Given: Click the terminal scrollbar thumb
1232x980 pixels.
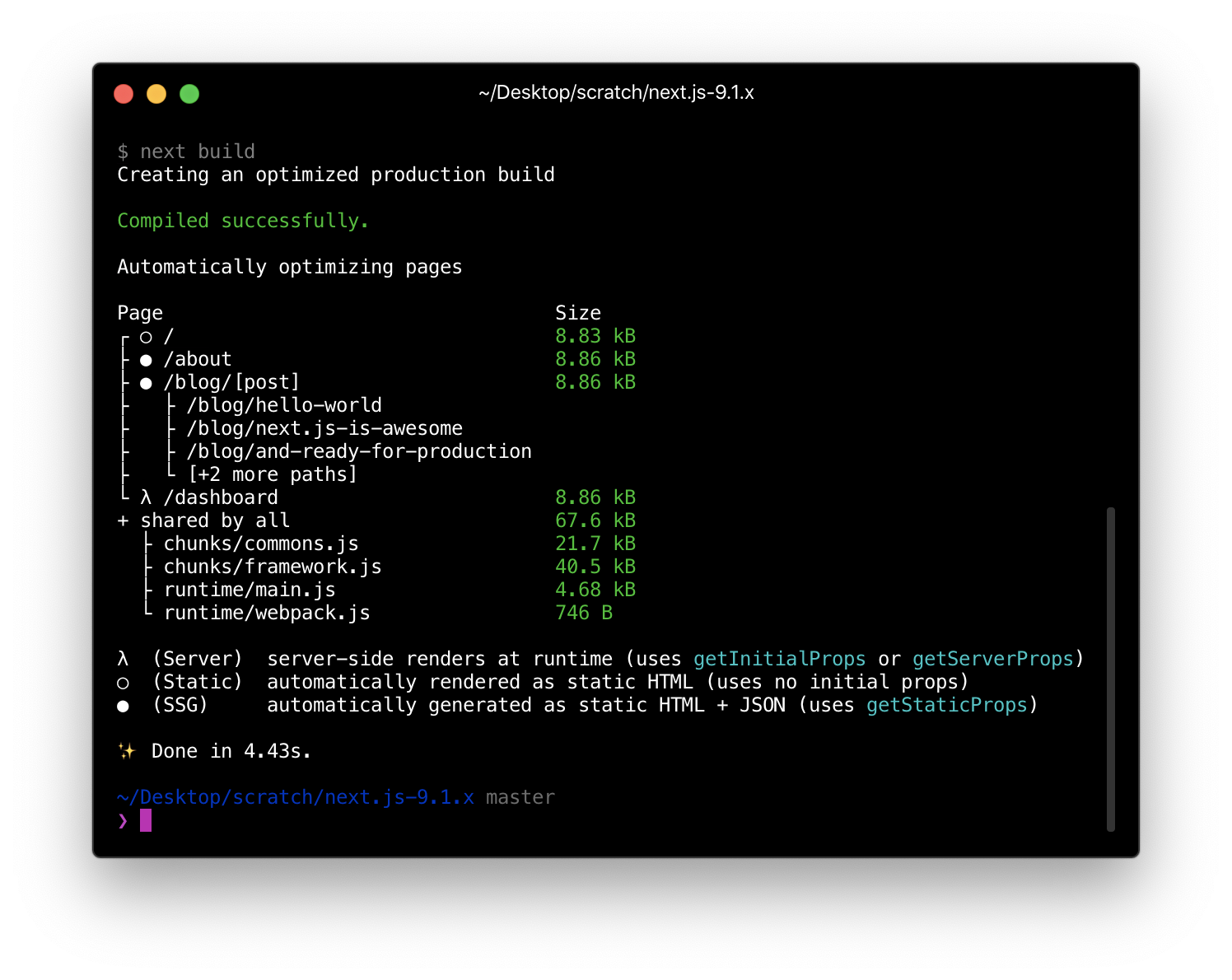Looking at the screenshot, I should tap(1110, 670).
